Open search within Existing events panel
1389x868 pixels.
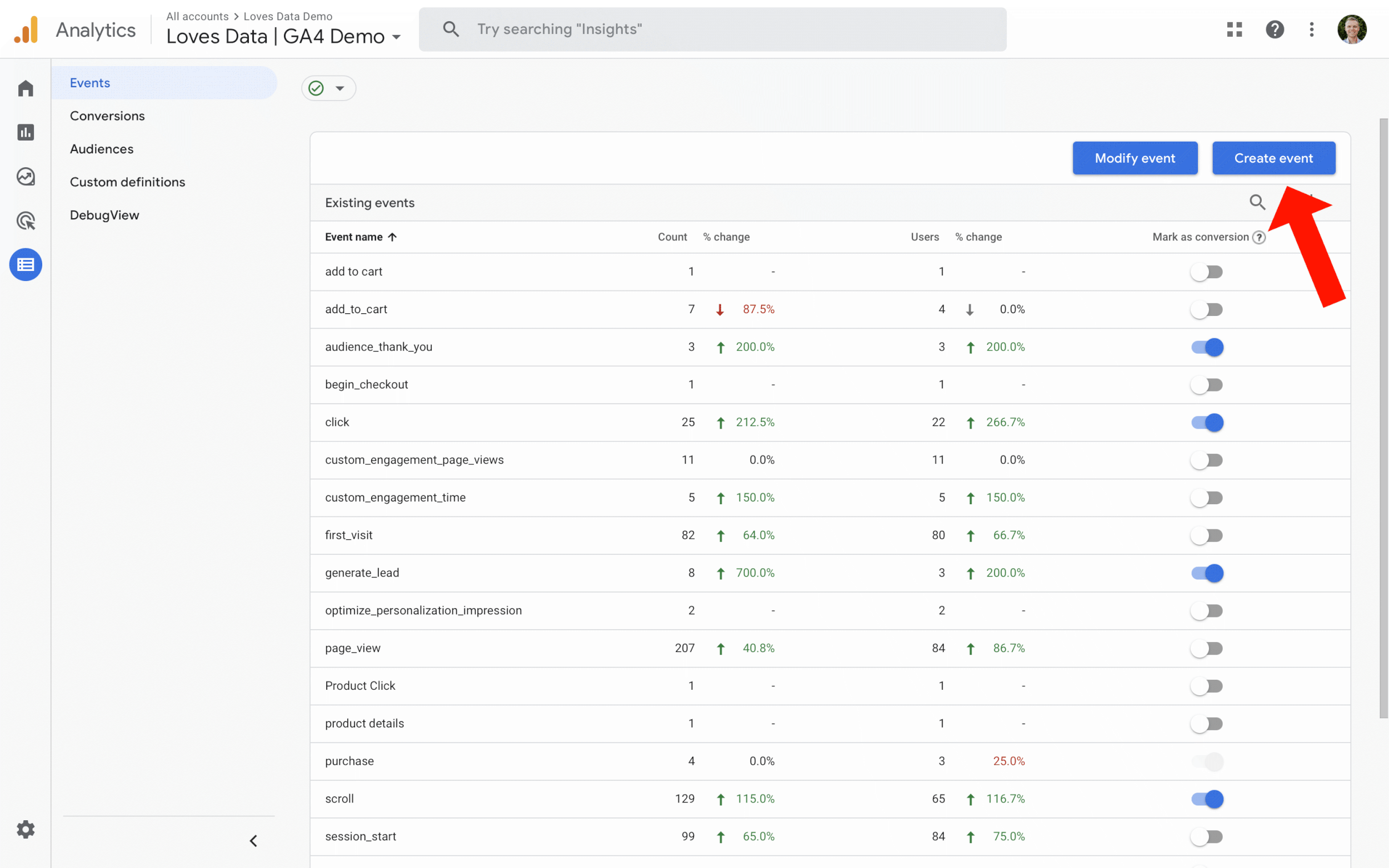click(1257, 202)
